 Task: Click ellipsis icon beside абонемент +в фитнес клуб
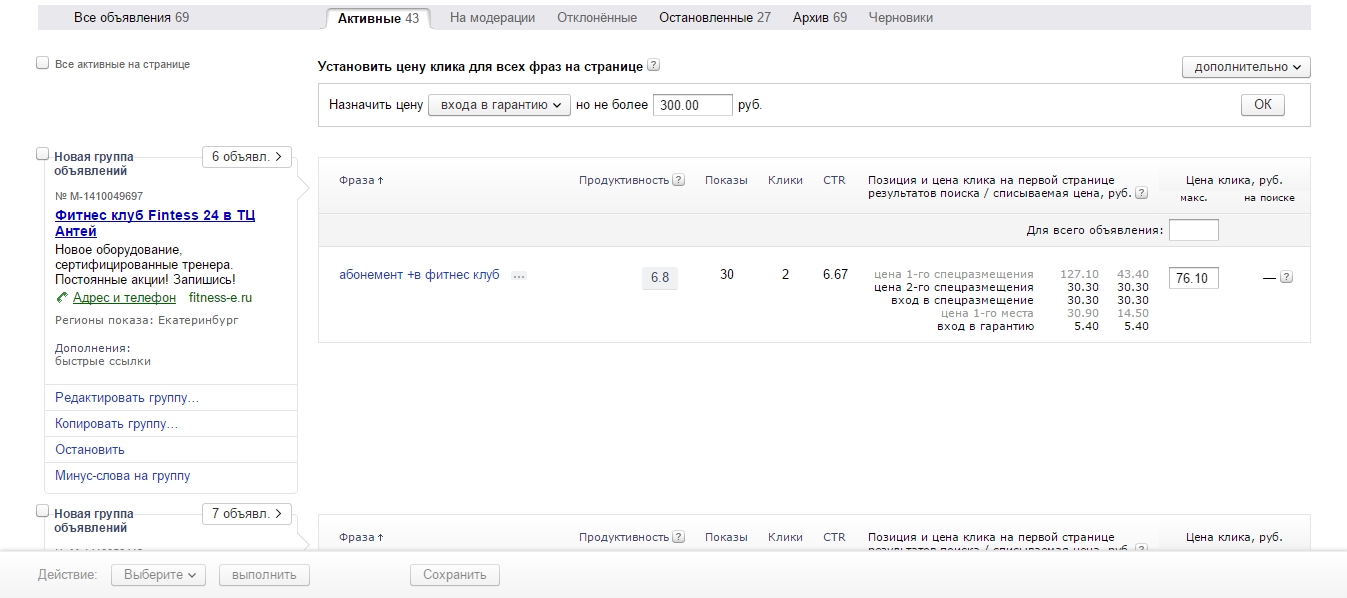click(x=519, y=275)
